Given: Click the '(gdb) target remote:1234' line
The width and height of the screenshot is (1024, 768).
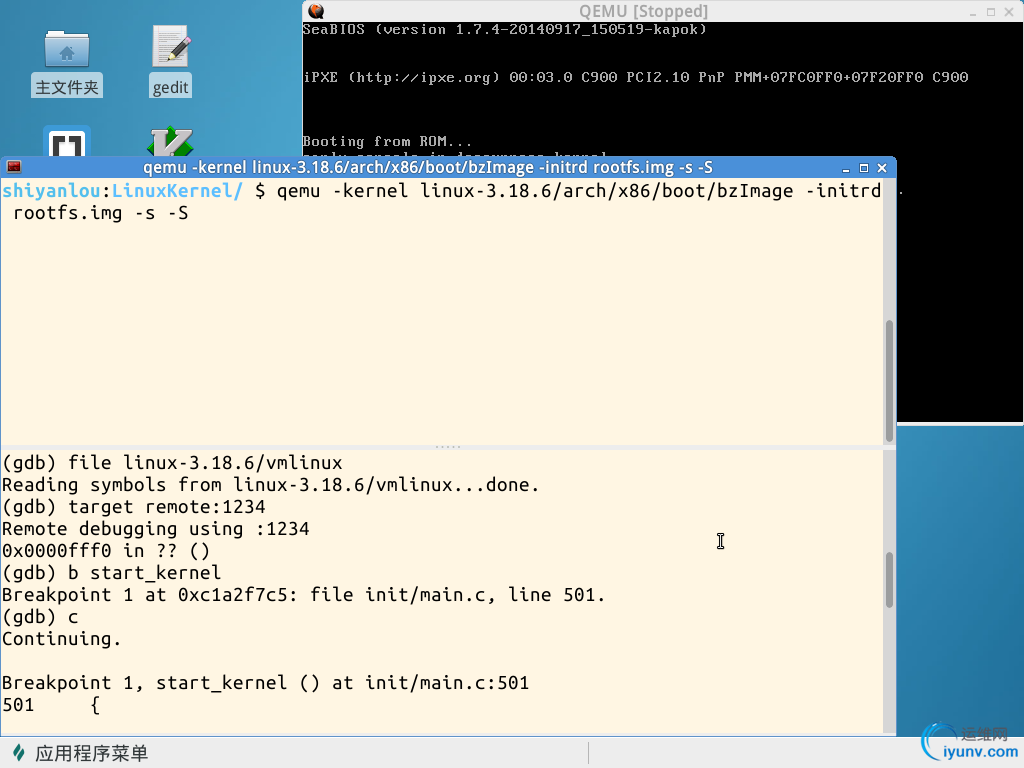Looking at the screenshot, I should click(x=134, y=507).
